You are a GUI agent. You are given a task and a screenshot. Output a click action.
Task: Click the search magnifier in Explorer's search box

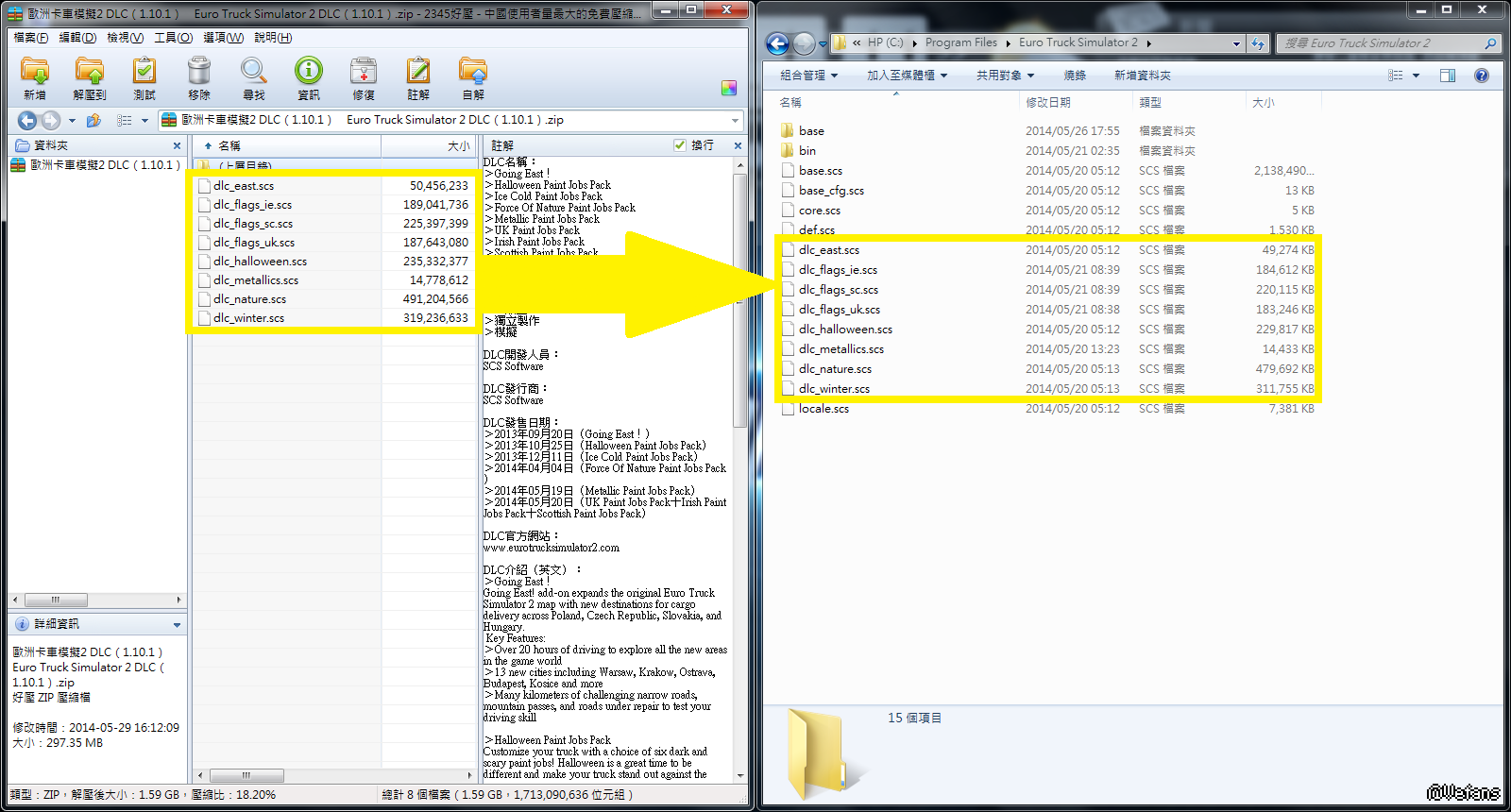coord(1490,43)
